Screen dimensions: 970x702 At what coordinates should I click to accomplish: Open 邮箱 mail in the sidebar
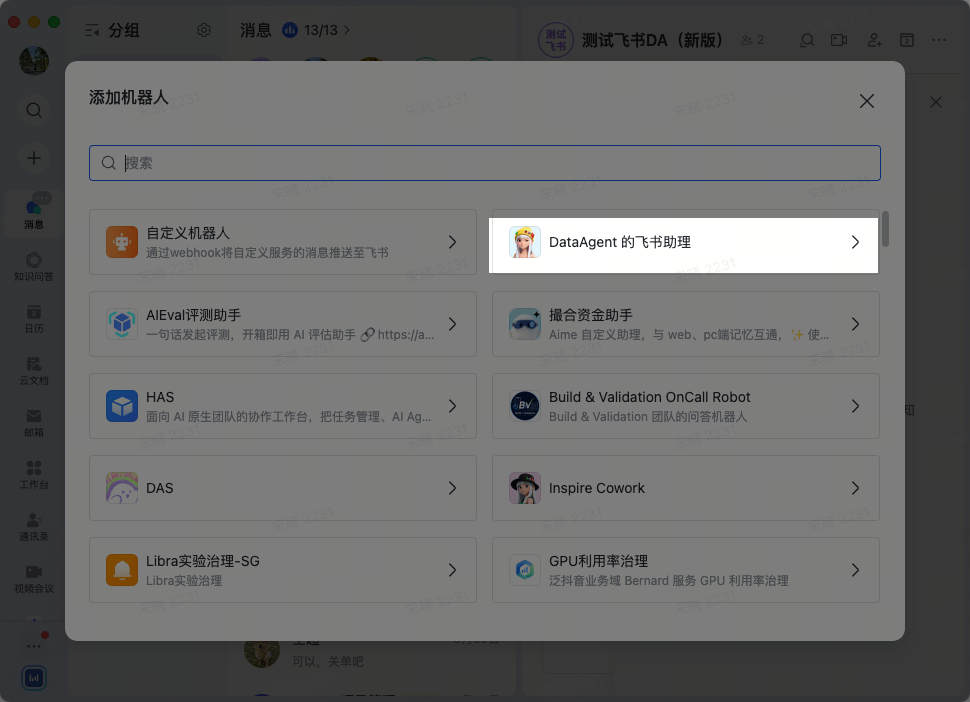pos(34,422)
